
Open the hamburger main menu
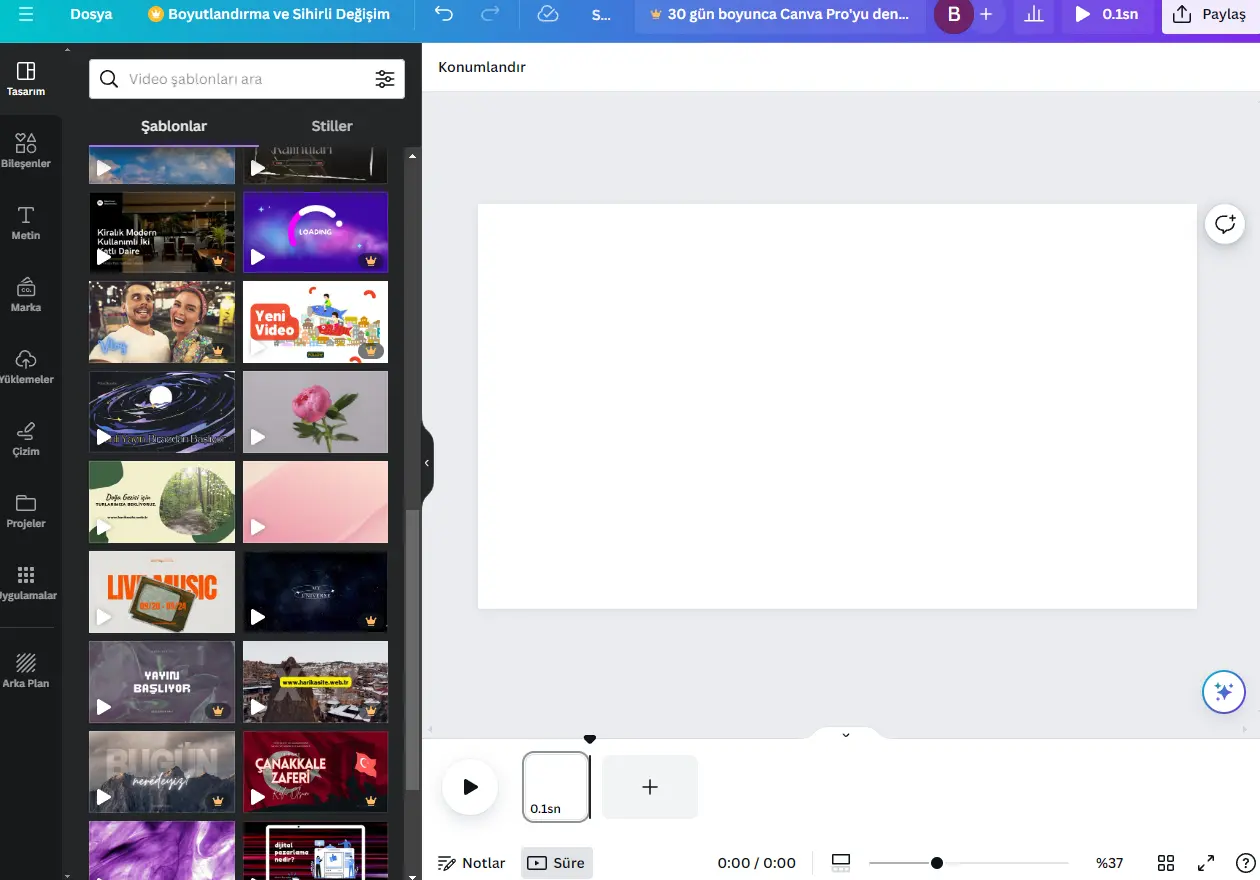pyautogui.click(x=26, y=14)
